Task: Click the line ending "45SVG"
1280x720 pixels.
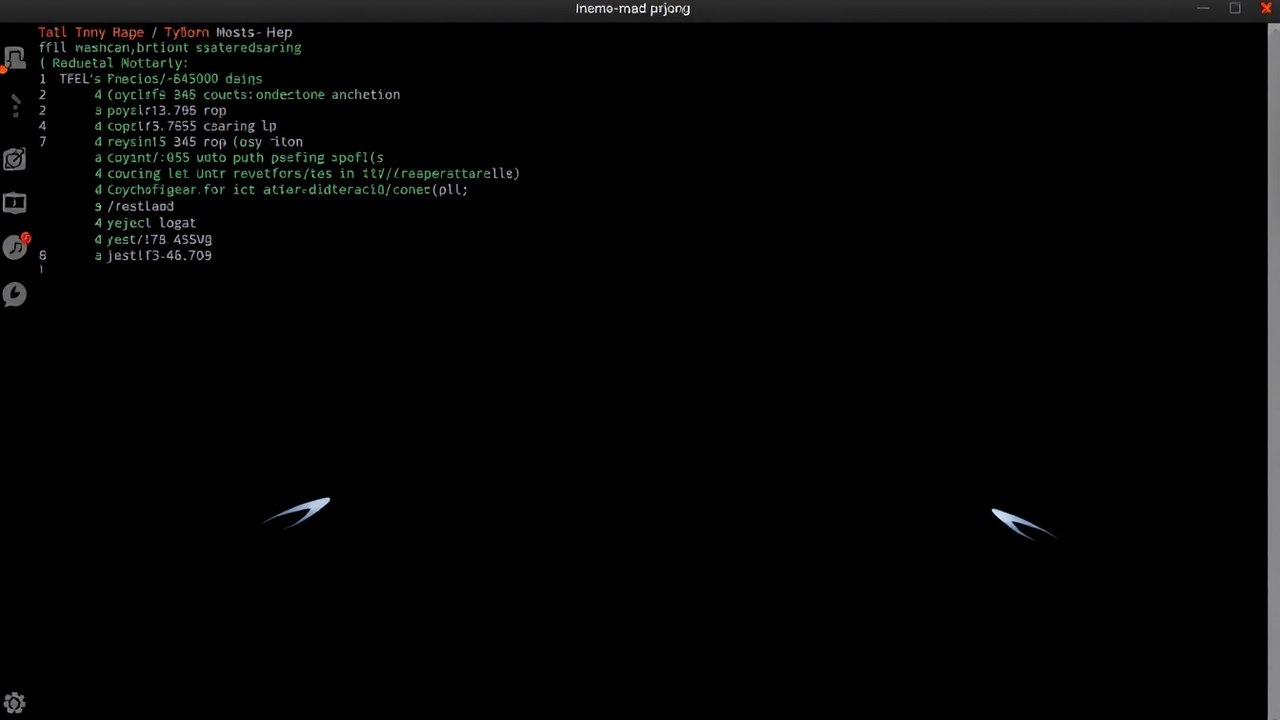Action: click(x=153, y=239)
